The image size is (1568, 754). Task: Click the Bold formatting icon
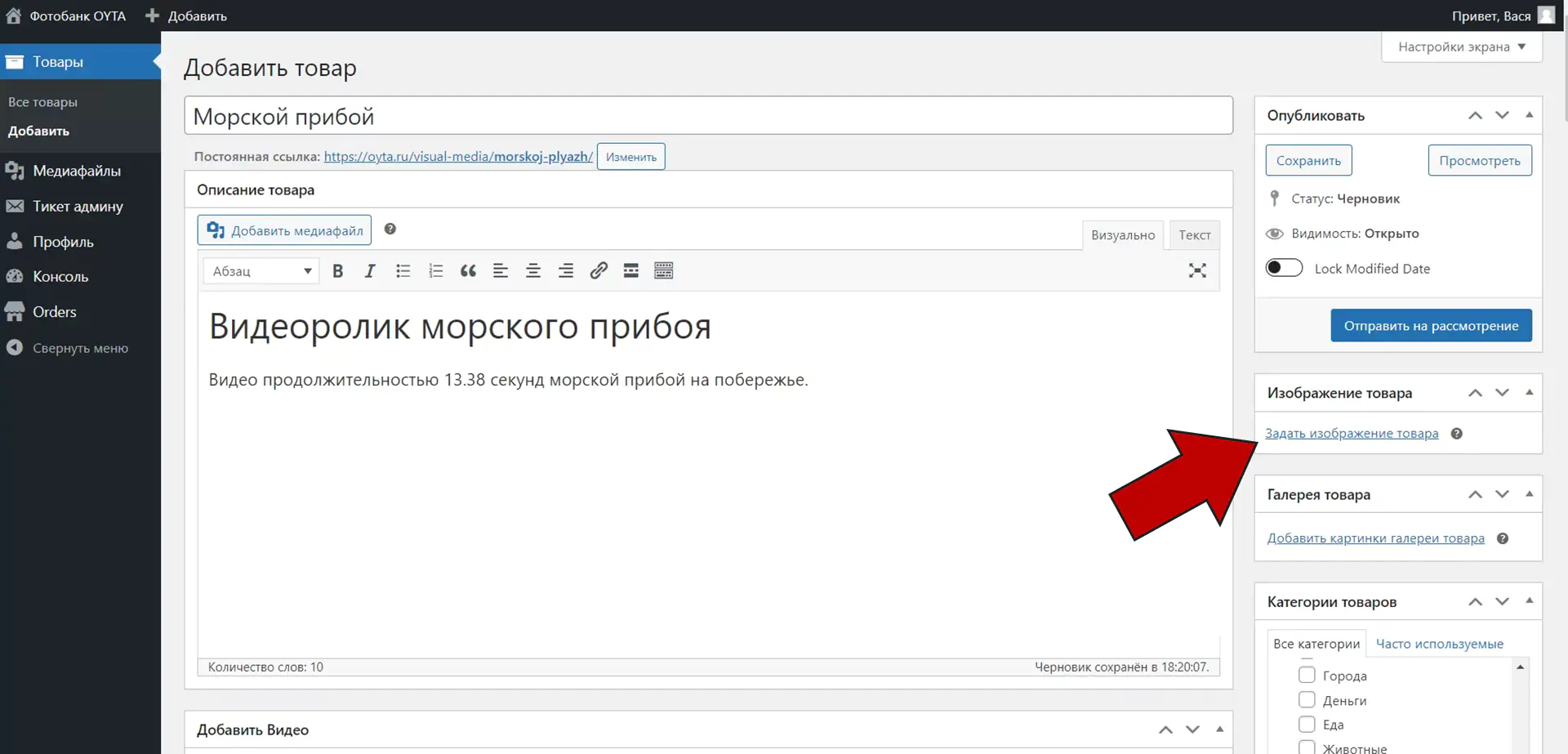337,271
